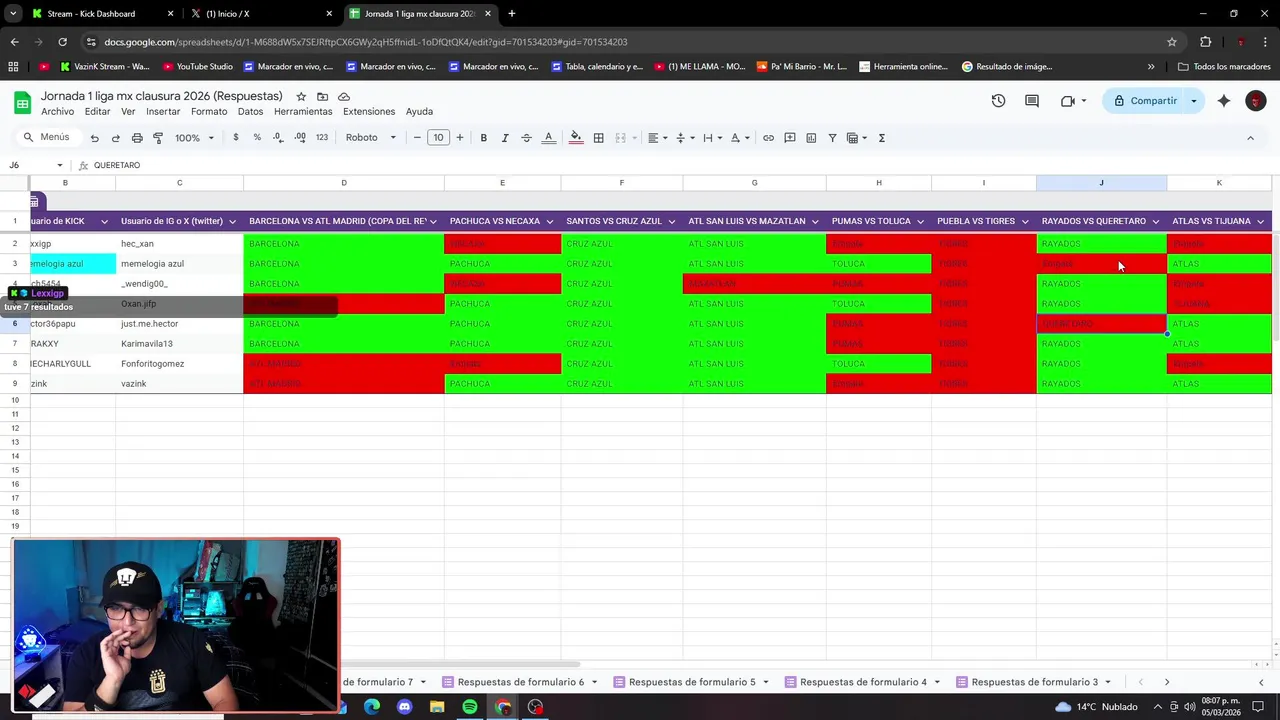Start a meeting with camera icon
This screenshot has height=720, width=1280.
[x=1068, y=101]
